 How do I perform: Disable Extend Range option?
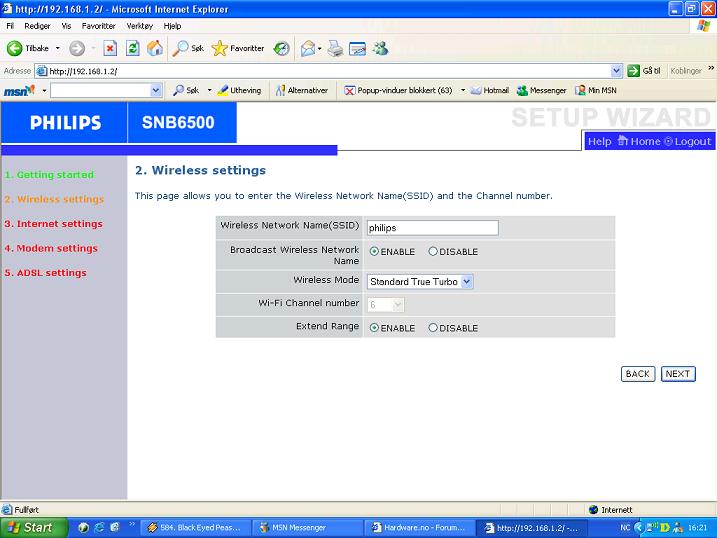point(433,328)
